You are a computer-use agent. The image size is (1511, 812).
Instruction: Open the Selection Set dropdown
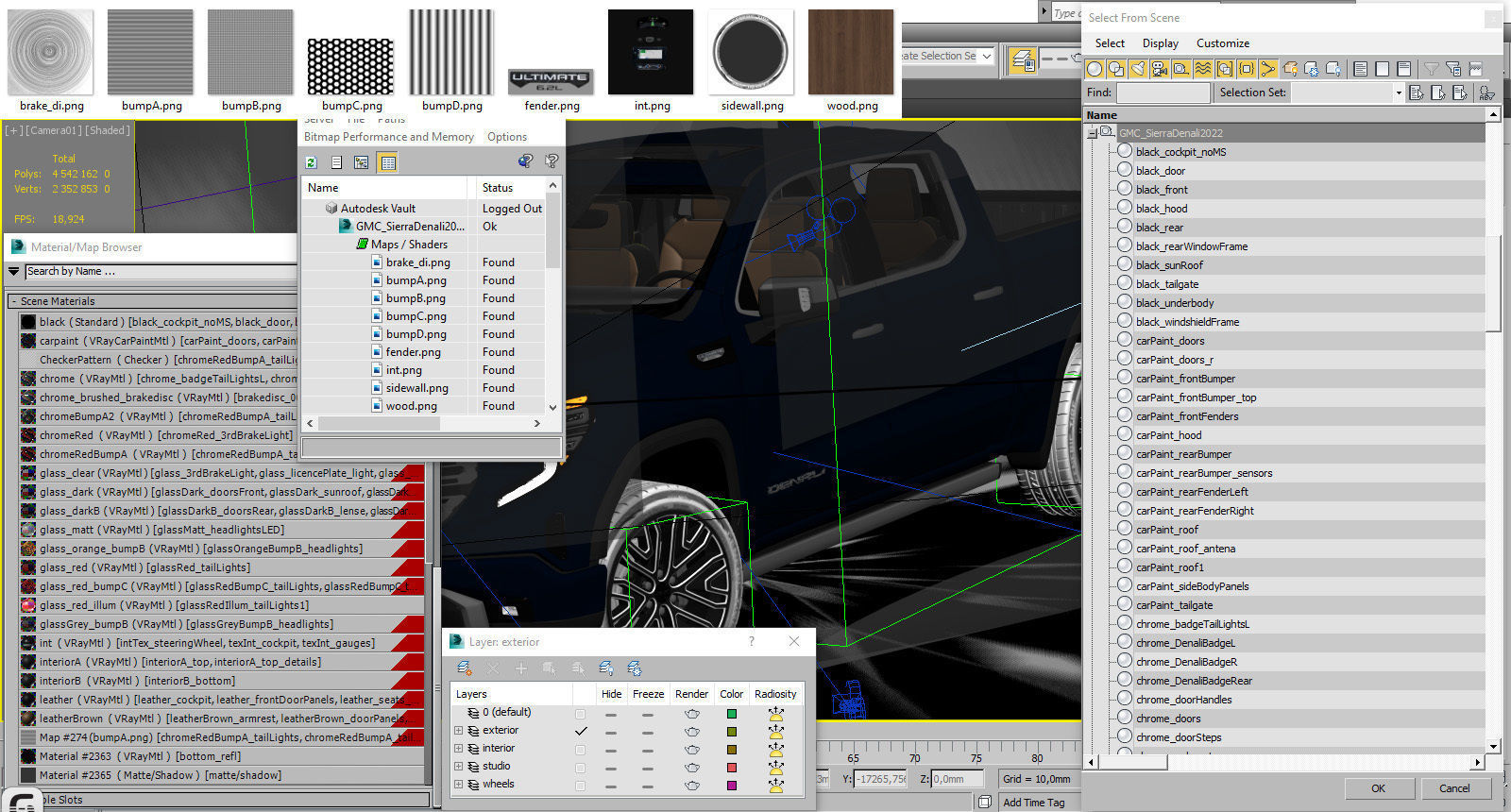1399,93
